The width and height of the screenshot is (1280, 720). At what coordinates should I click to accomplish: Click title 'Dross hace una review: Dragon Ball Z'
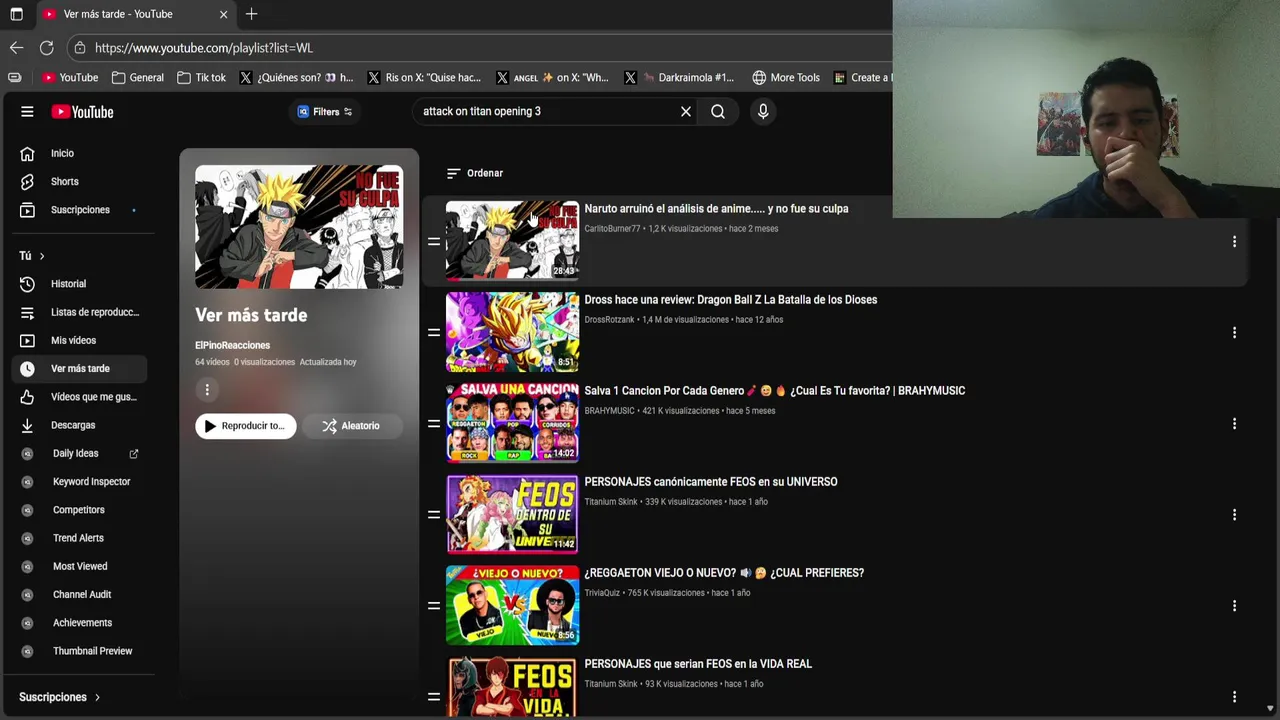point(730,300)
